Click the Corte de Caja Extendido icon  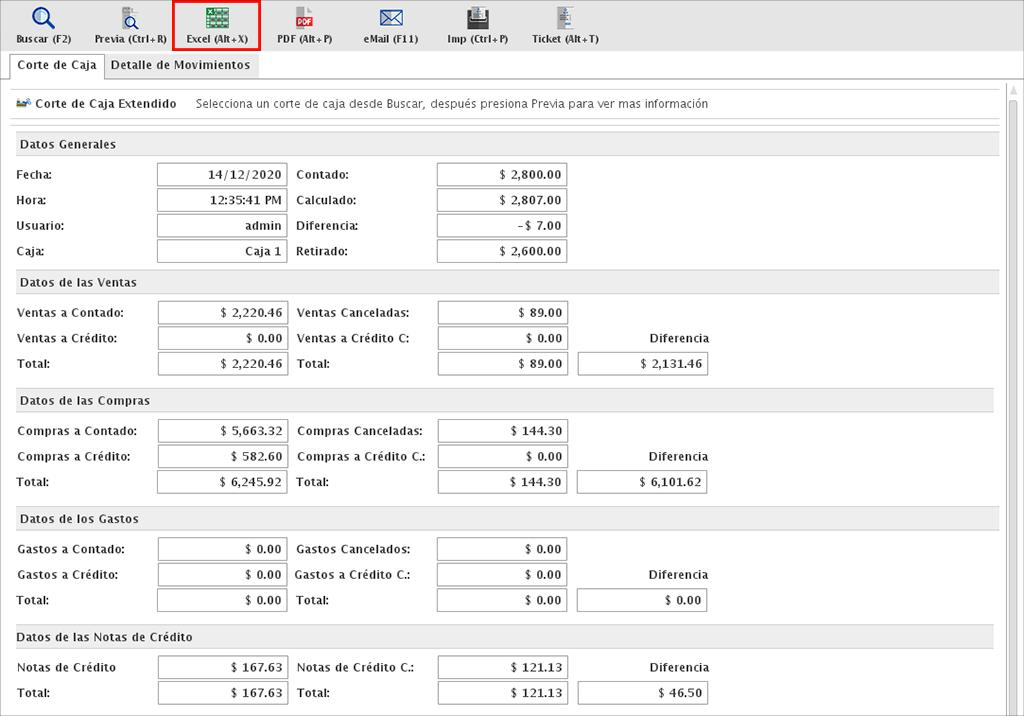pos(24,103)
